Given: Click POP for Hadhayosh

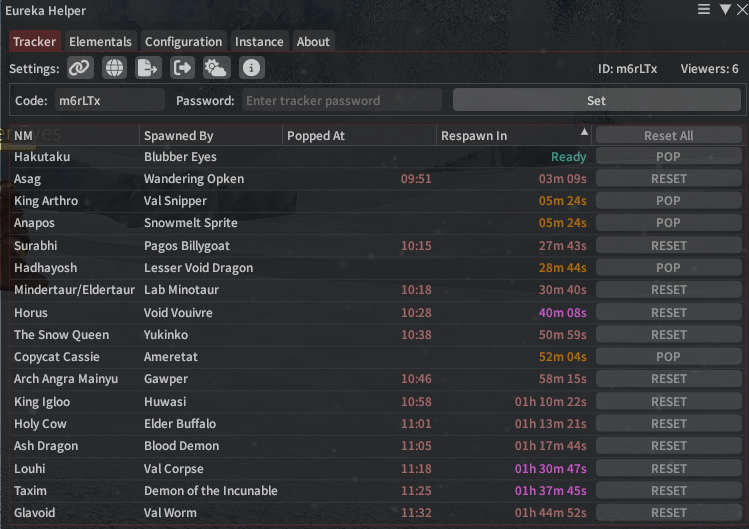Looking at the screenshot, I should (x=668, y=268).
